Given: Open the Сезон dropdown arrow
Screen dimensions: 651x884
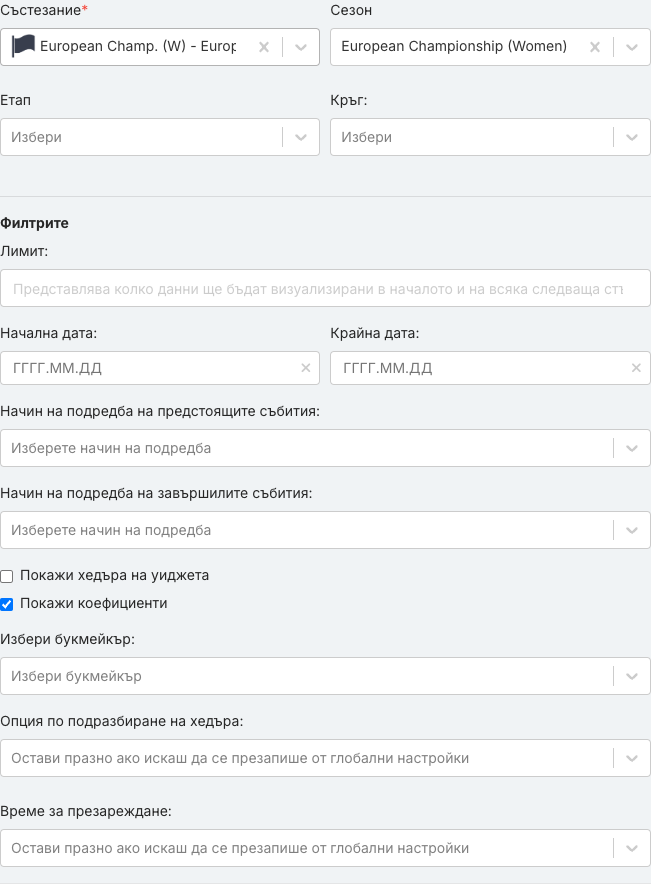Looking at the screenshot, I should [x=632, y=47].
